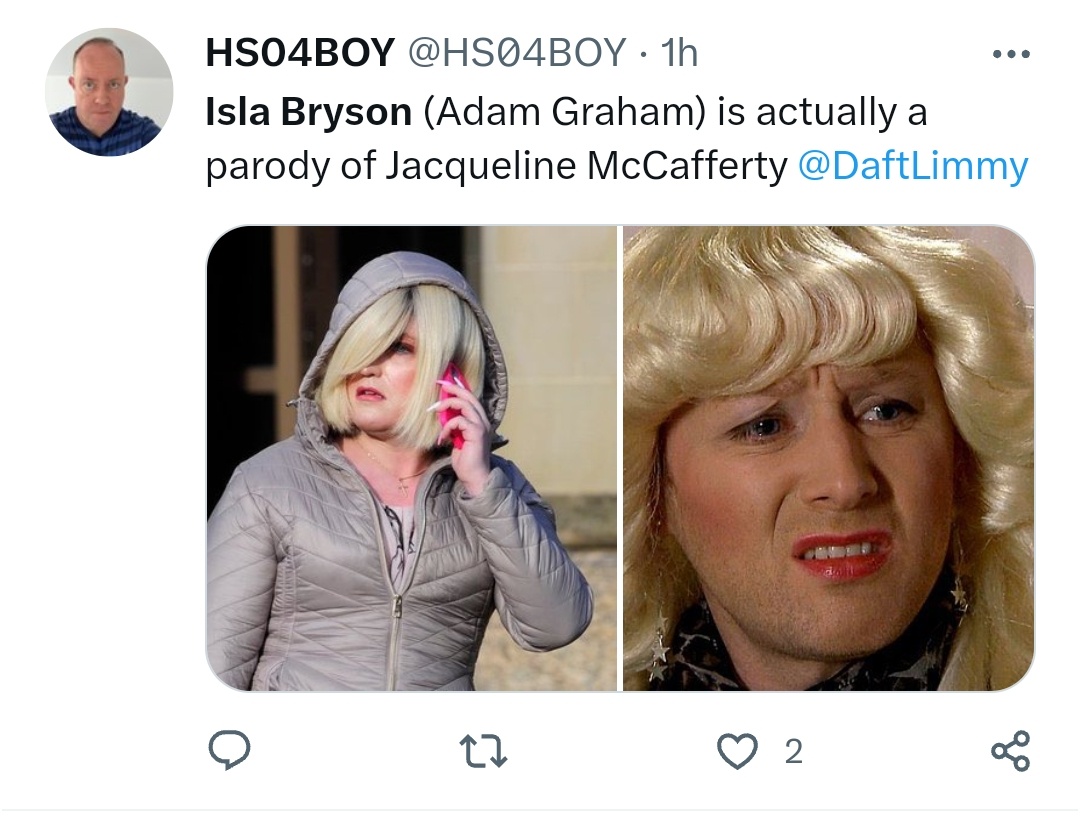Viewport: 1080px width, 827px height.
Task: Click the words 'is actually a' in tweet
Action: click(x=822, y=112)
